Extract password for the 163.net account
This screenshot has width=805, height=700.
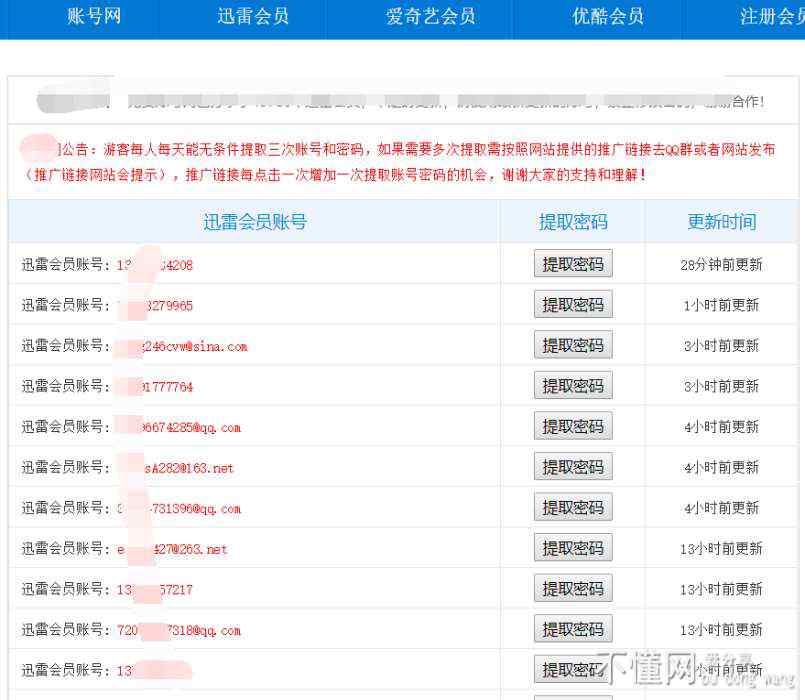tap(573, 467)
